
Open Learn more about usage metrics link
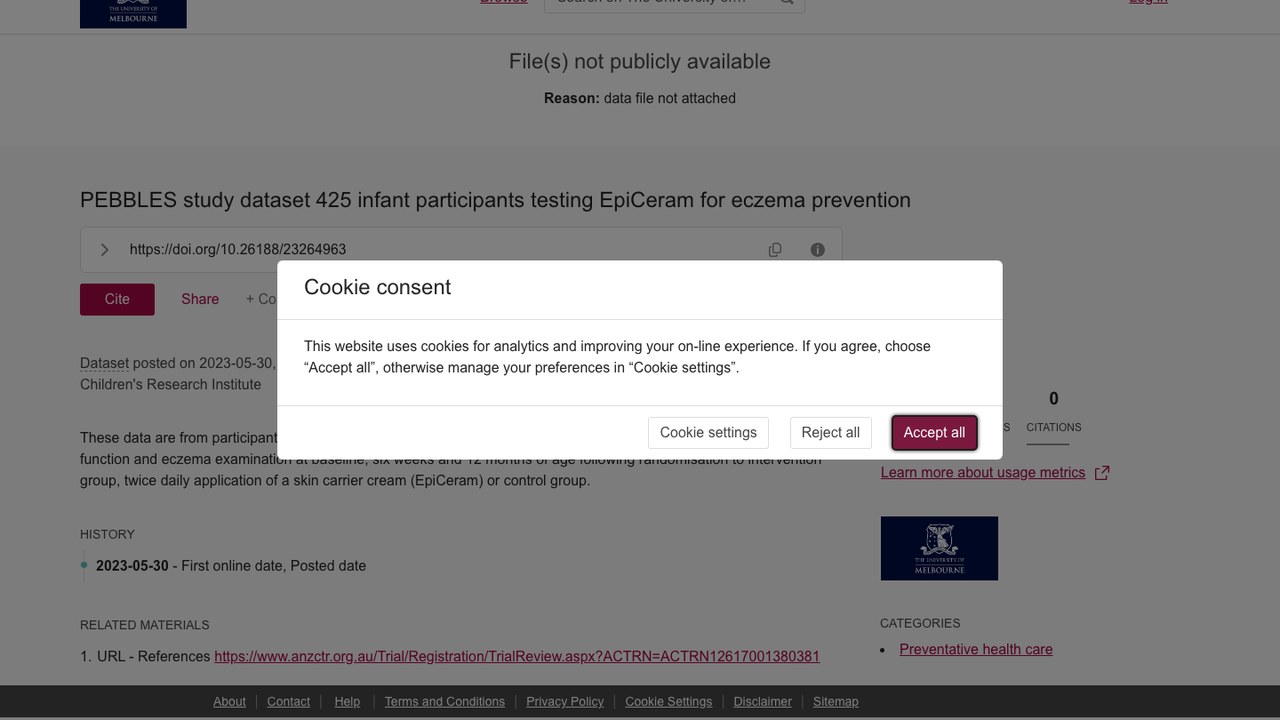pyautogui.click(x=983, y=473)
